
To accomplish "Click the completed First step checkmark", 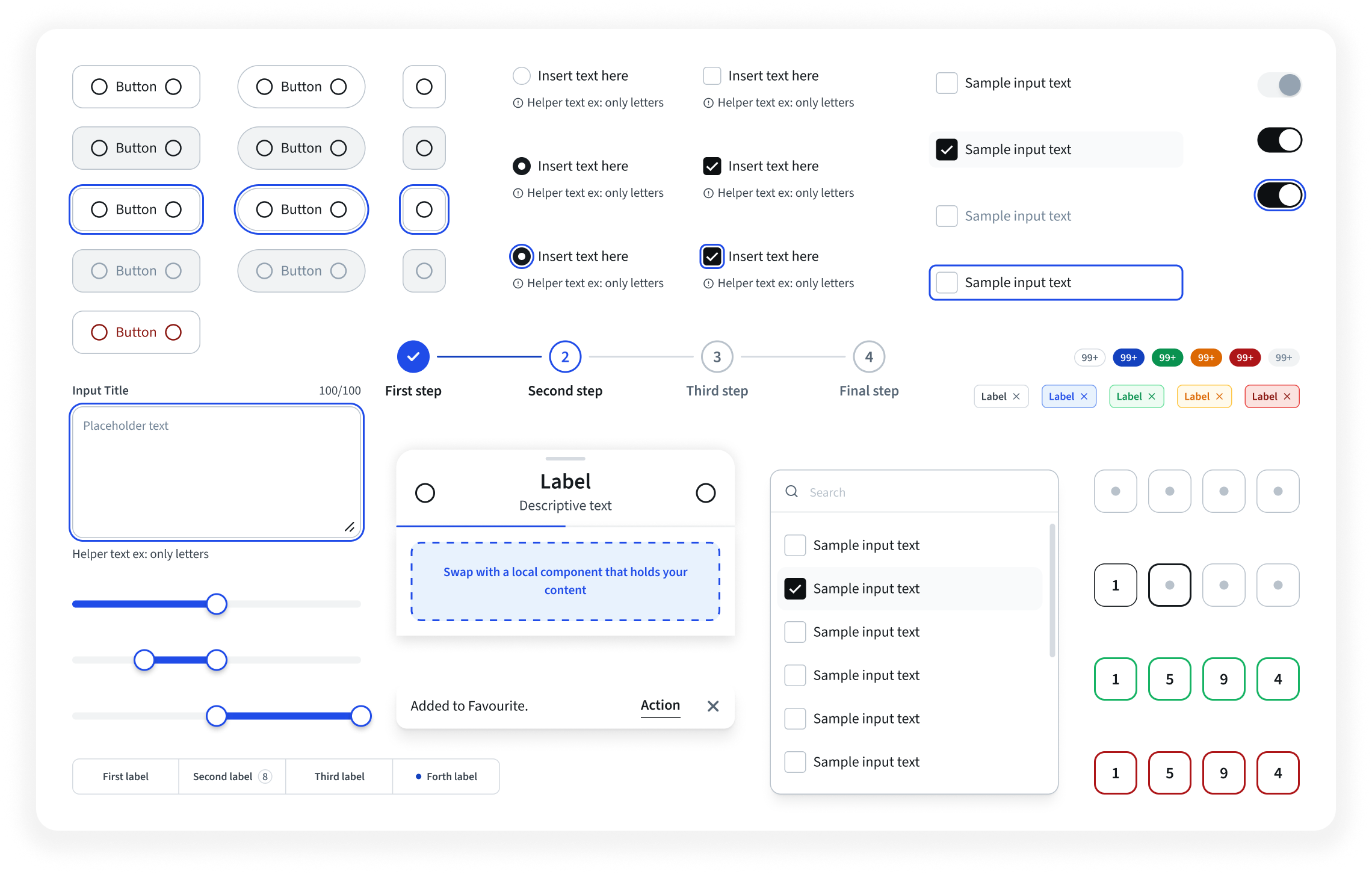I will pos(413,357).
